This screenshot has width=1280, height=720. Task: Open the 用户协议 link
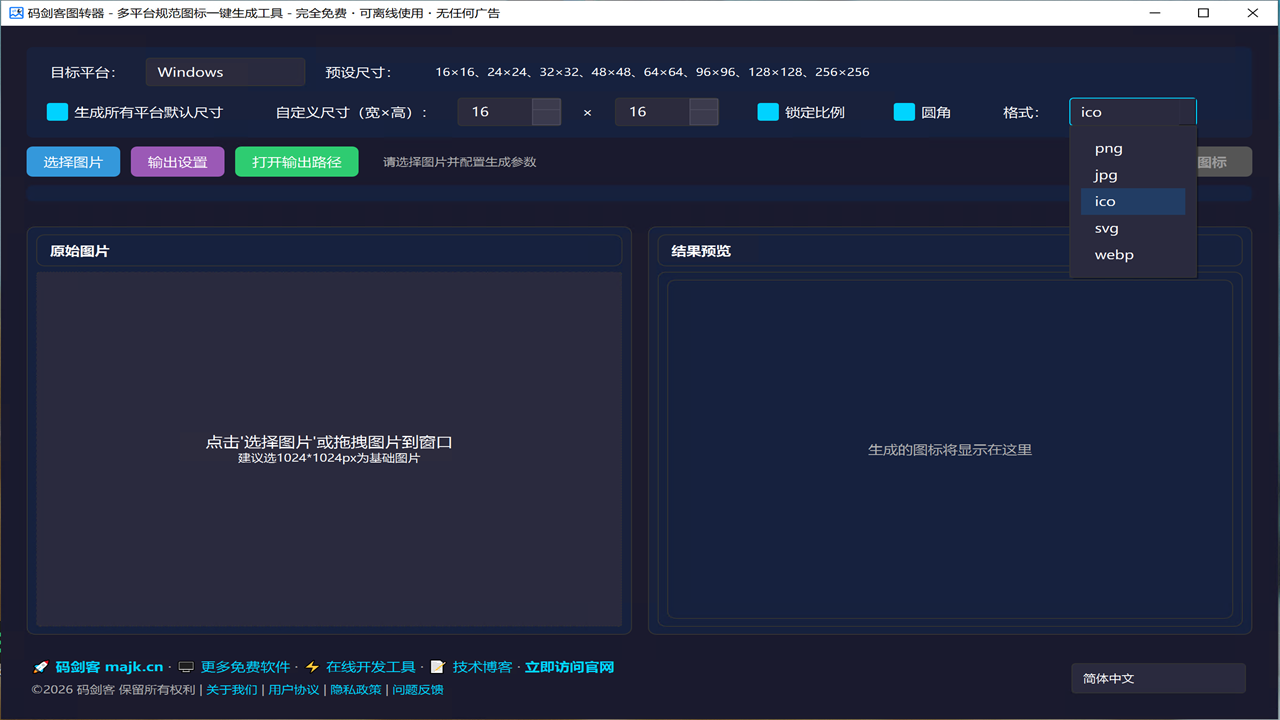pos(294,689)
